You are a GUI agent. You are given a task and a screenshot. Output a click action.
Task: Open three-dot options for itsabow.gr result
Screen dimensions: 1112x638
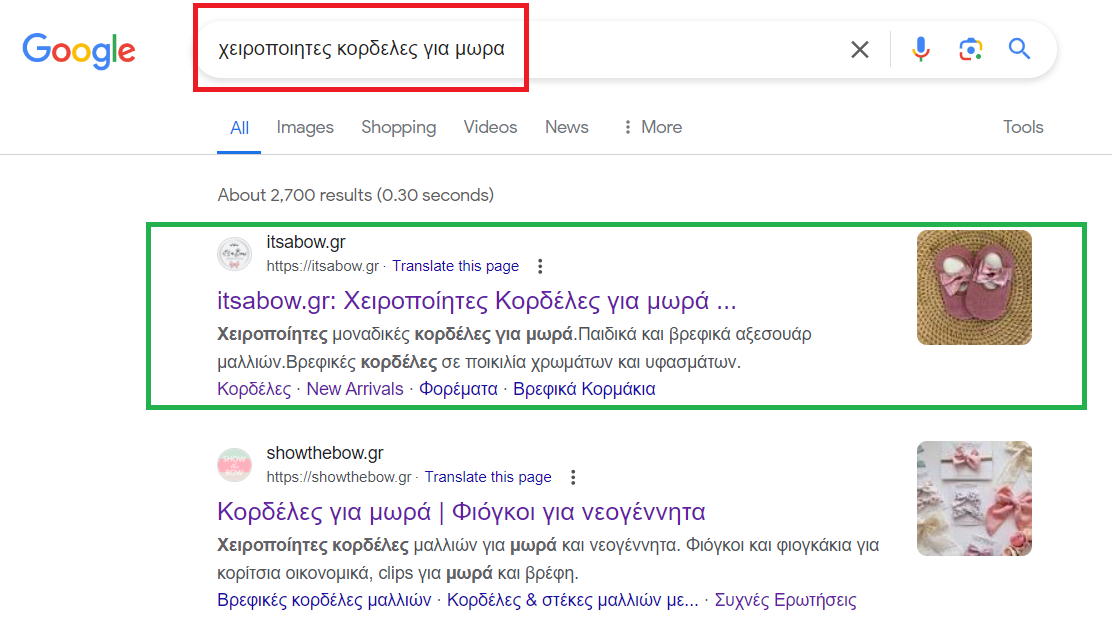(x=540, y=266)
